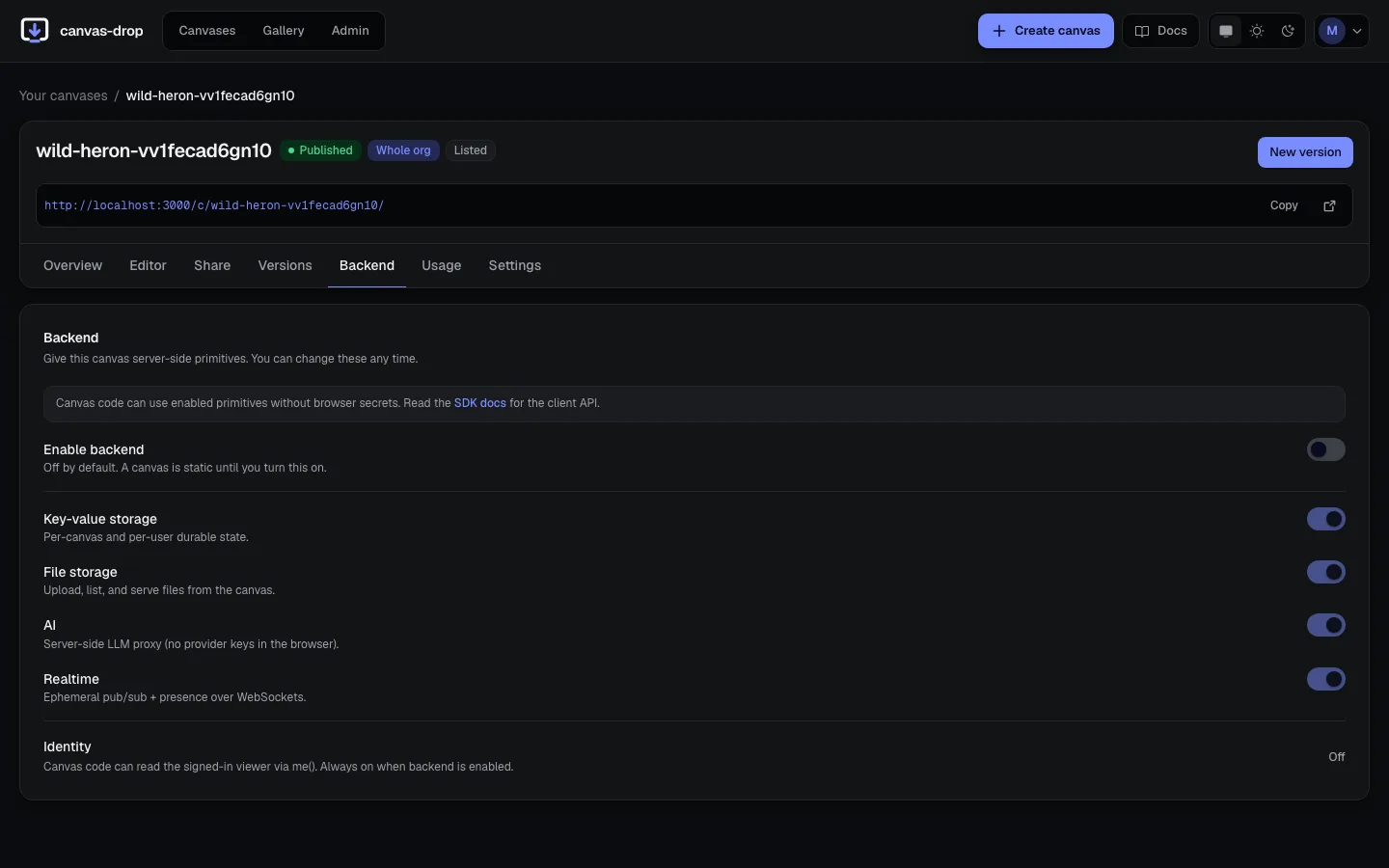Click the Realtime label
Viewport: 1389px width, 868px height.
(71, 679)
